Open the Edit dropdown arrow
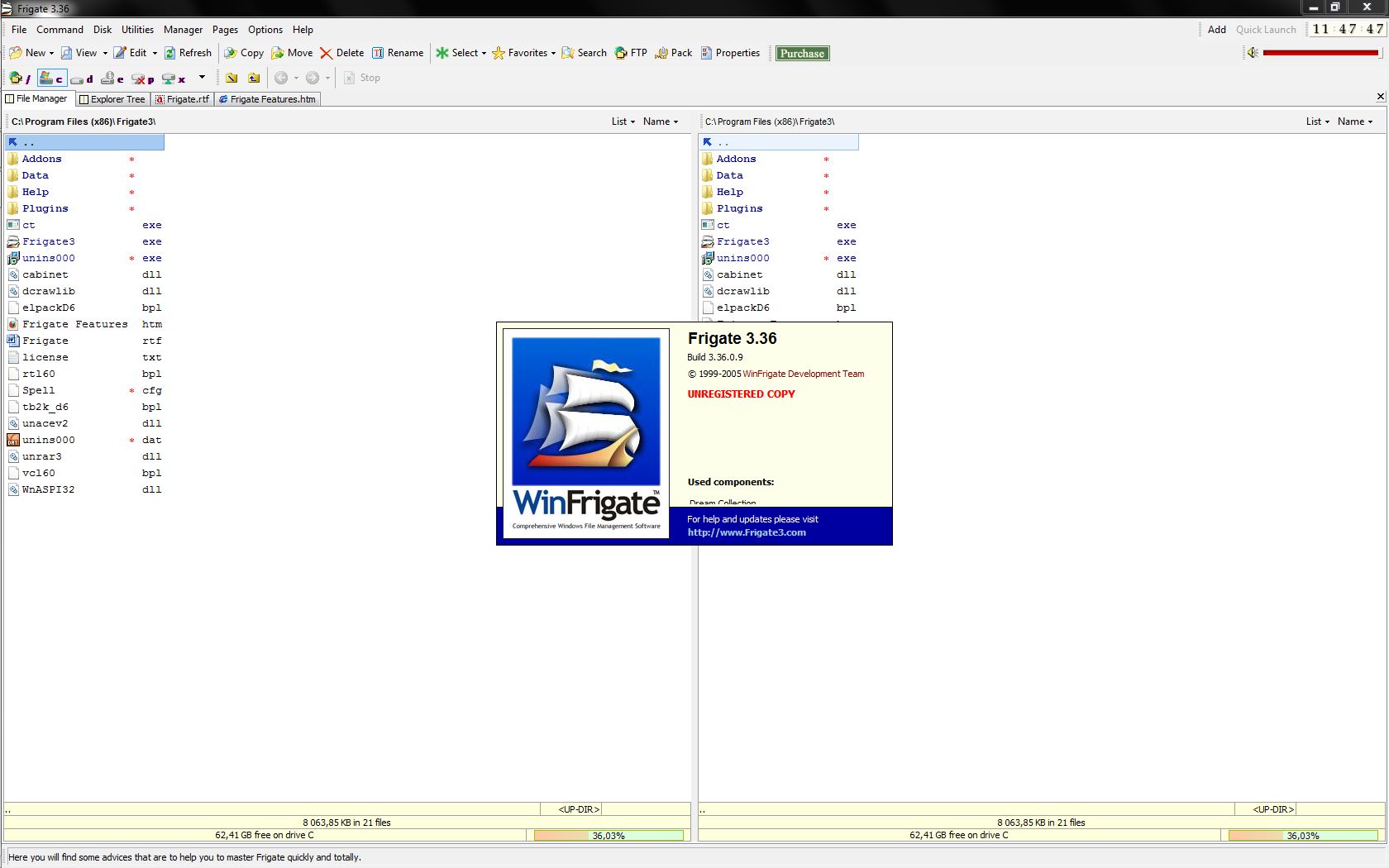 coord(155,53)
